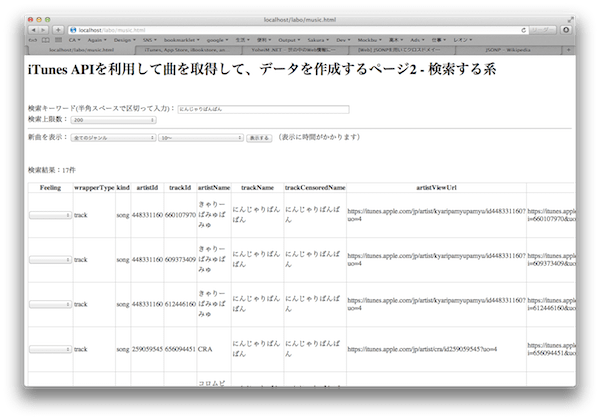Open the 検索上限数 dropdown showing 200

(113, 120)
